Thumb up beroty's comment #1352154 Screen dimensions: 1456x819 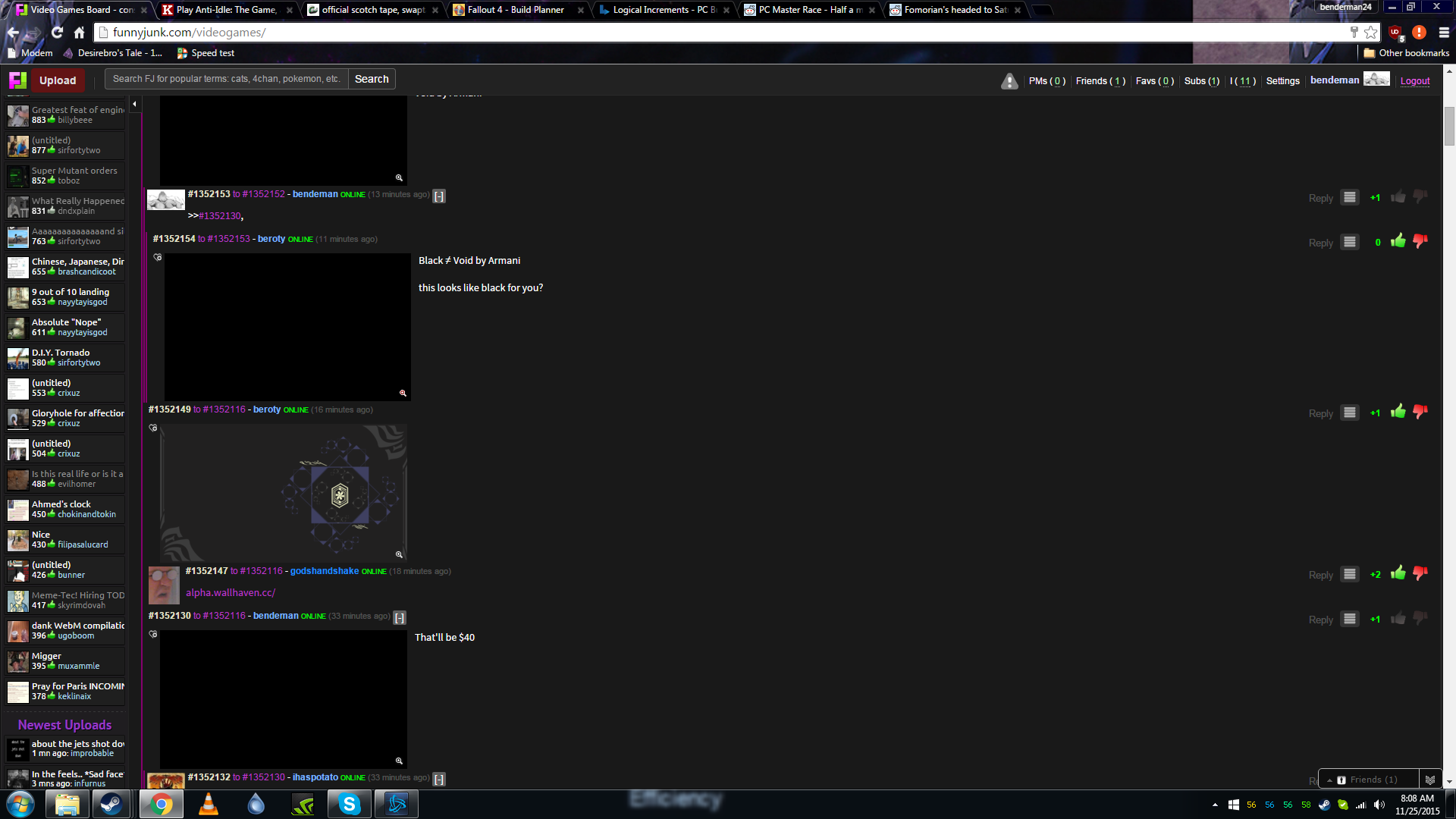coord(1398,241)
